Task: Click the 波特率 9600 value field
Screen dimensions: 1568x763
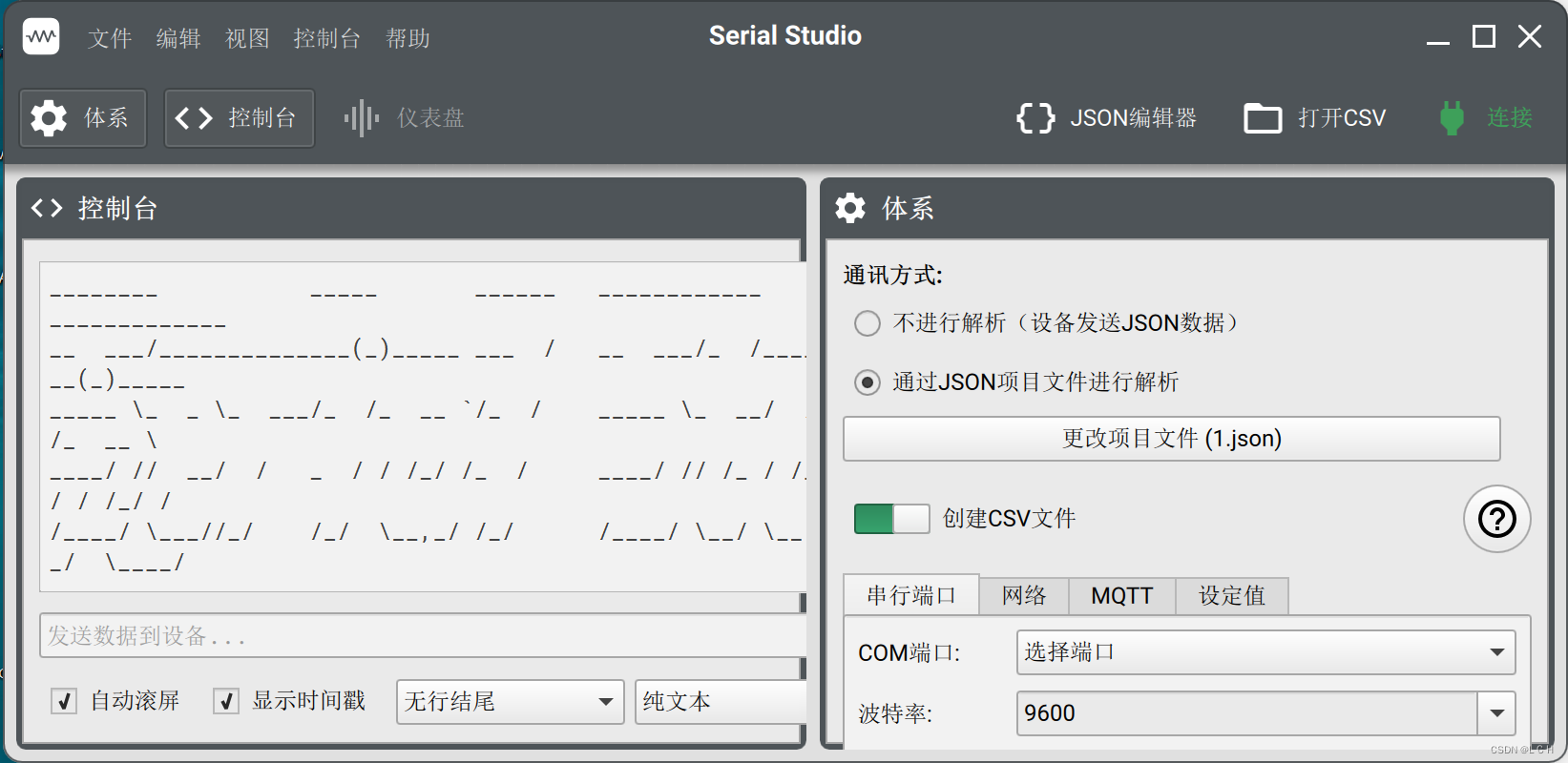Action: pos(1247,713)
